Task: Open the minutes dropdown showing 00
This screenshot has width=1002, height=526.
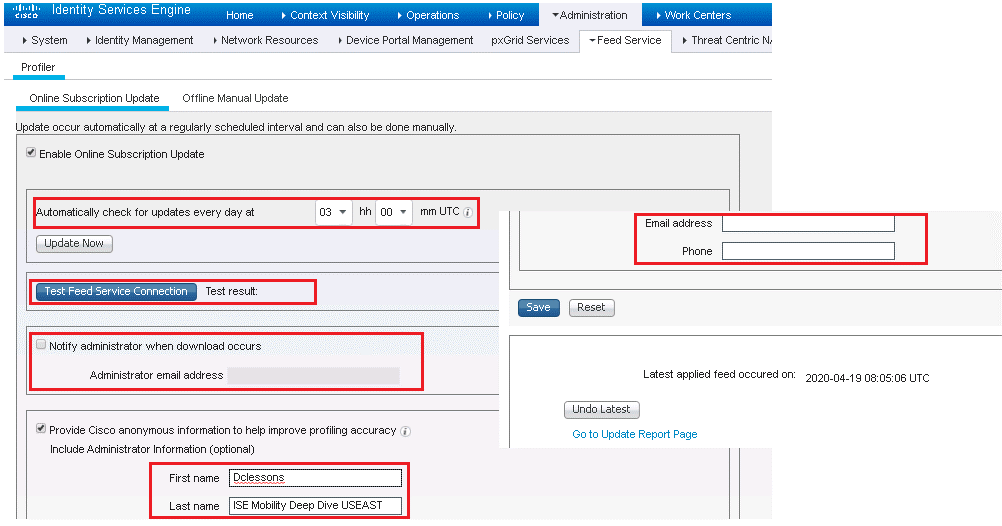Action: tap(393, 212)
